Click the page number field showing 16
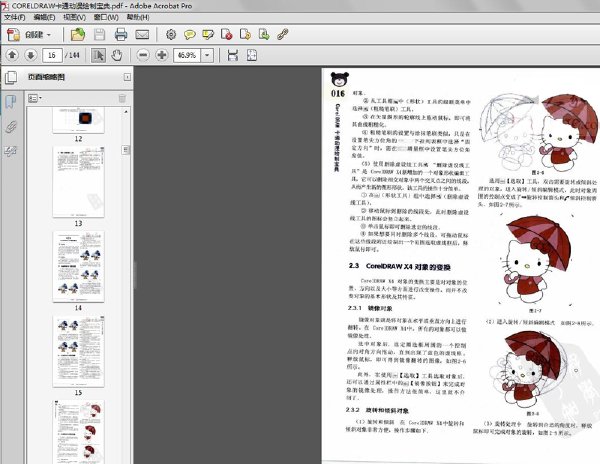The image size is (600, 464). coord(52,55)
